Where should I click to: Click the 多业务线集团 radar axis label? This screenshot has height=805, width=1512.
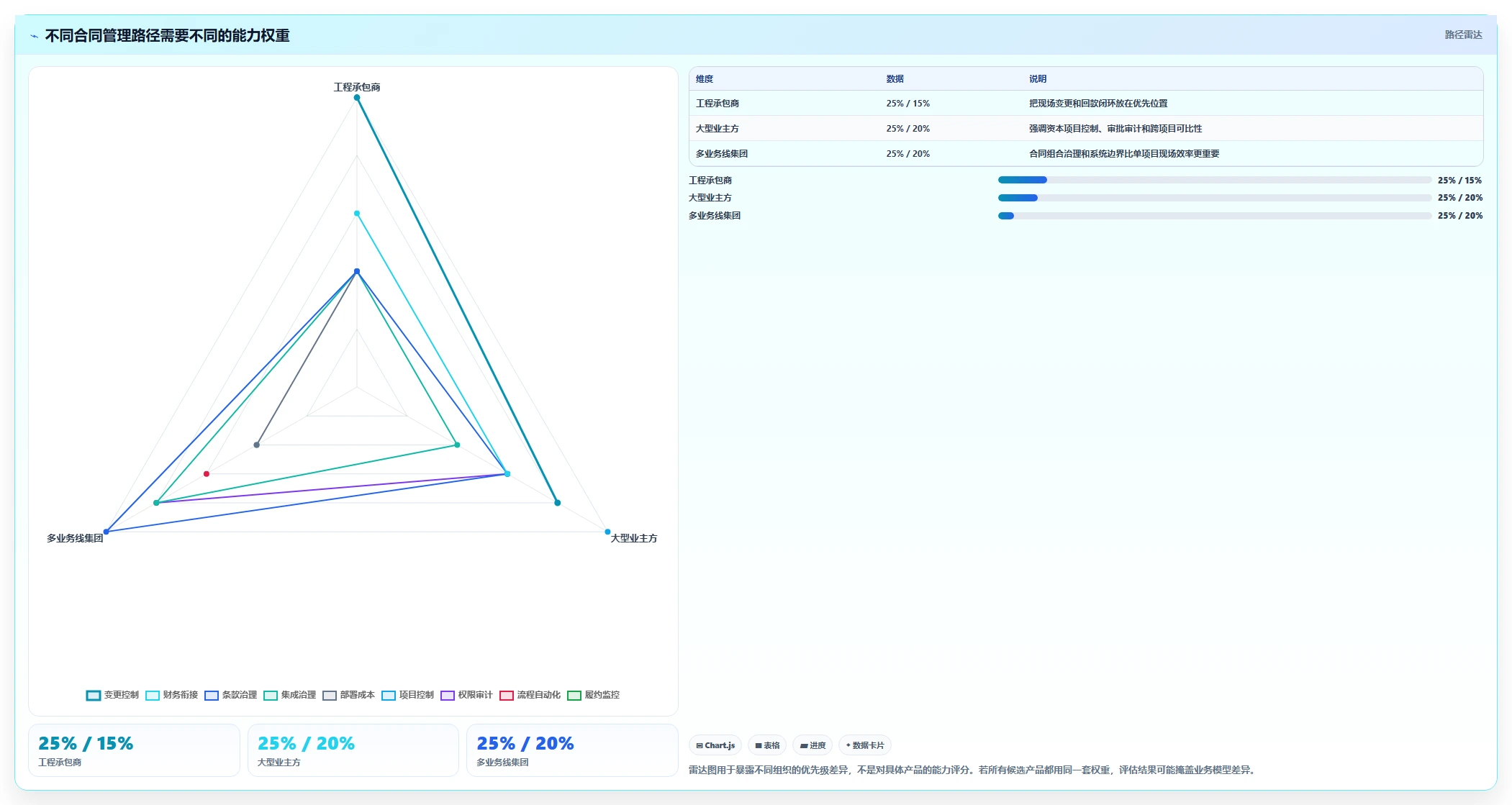click(75, 538)
